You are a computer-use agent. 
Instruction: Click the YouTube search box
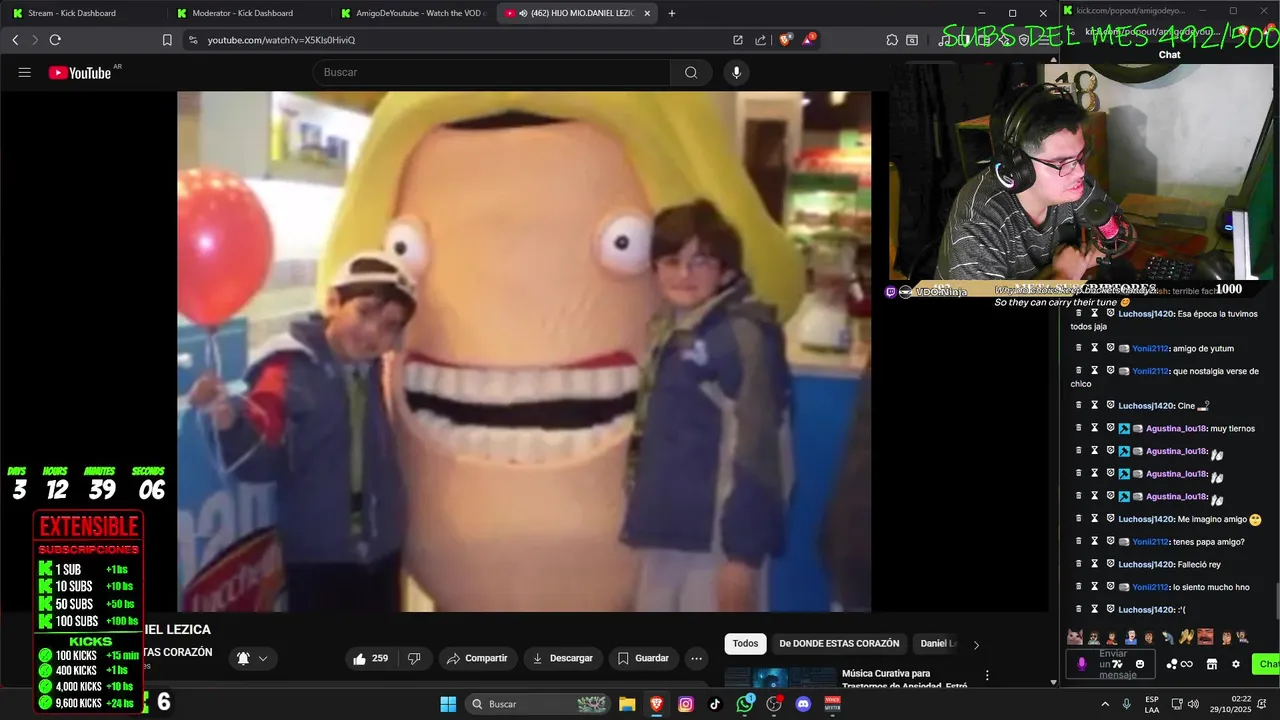pos(491,72)
